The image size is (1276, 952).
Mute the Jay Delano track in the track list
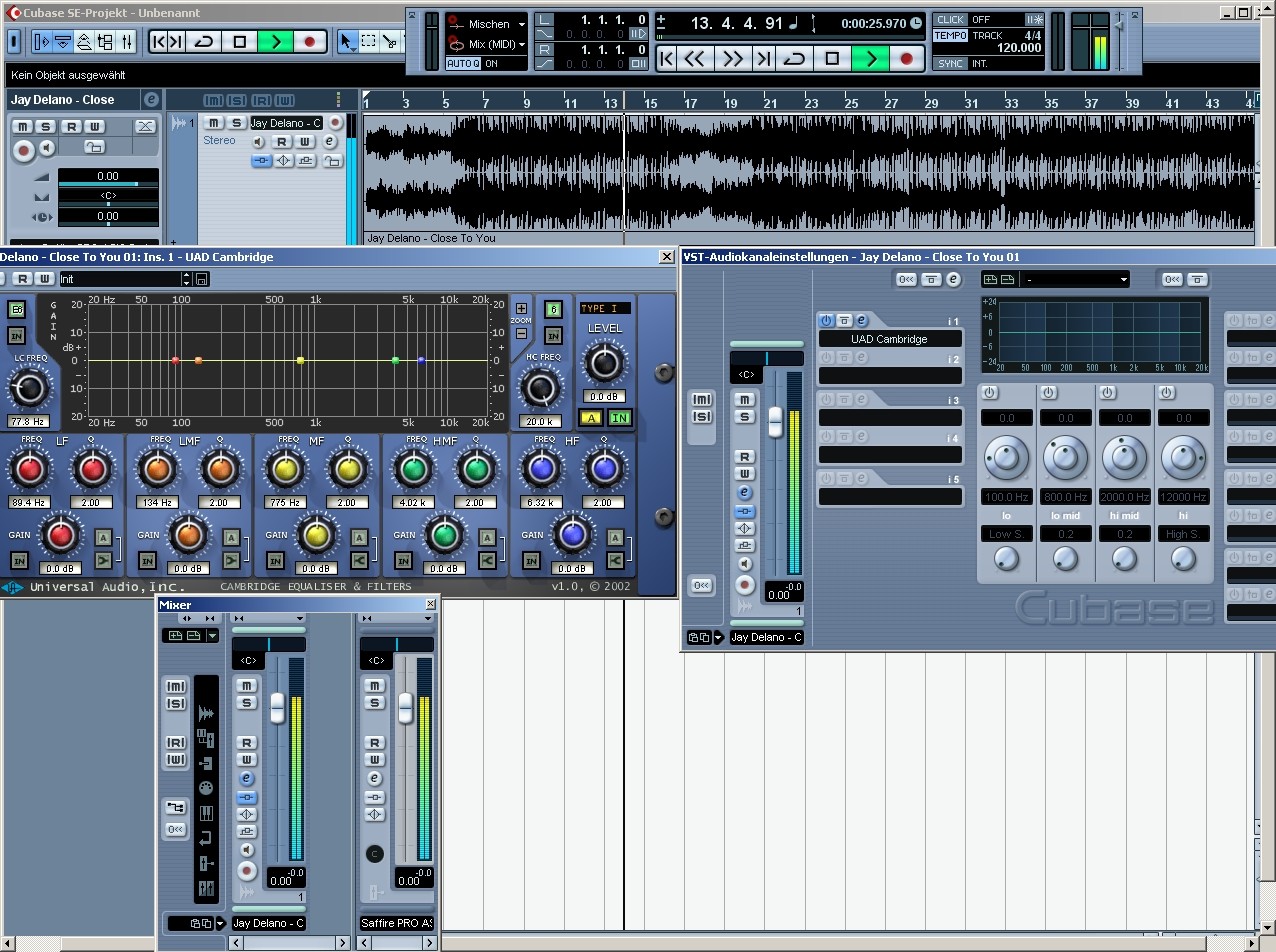pos(214,123)
